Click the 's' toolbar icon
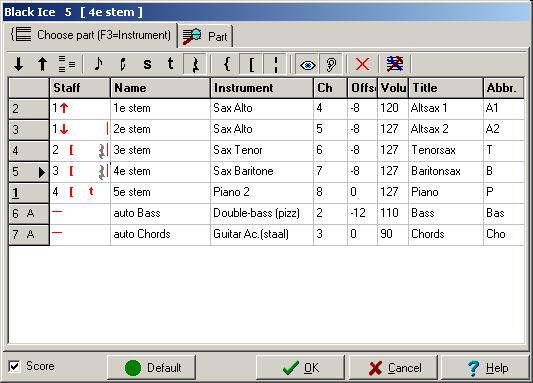Viewport: 533px width, 383px height. tap(147, 64)
